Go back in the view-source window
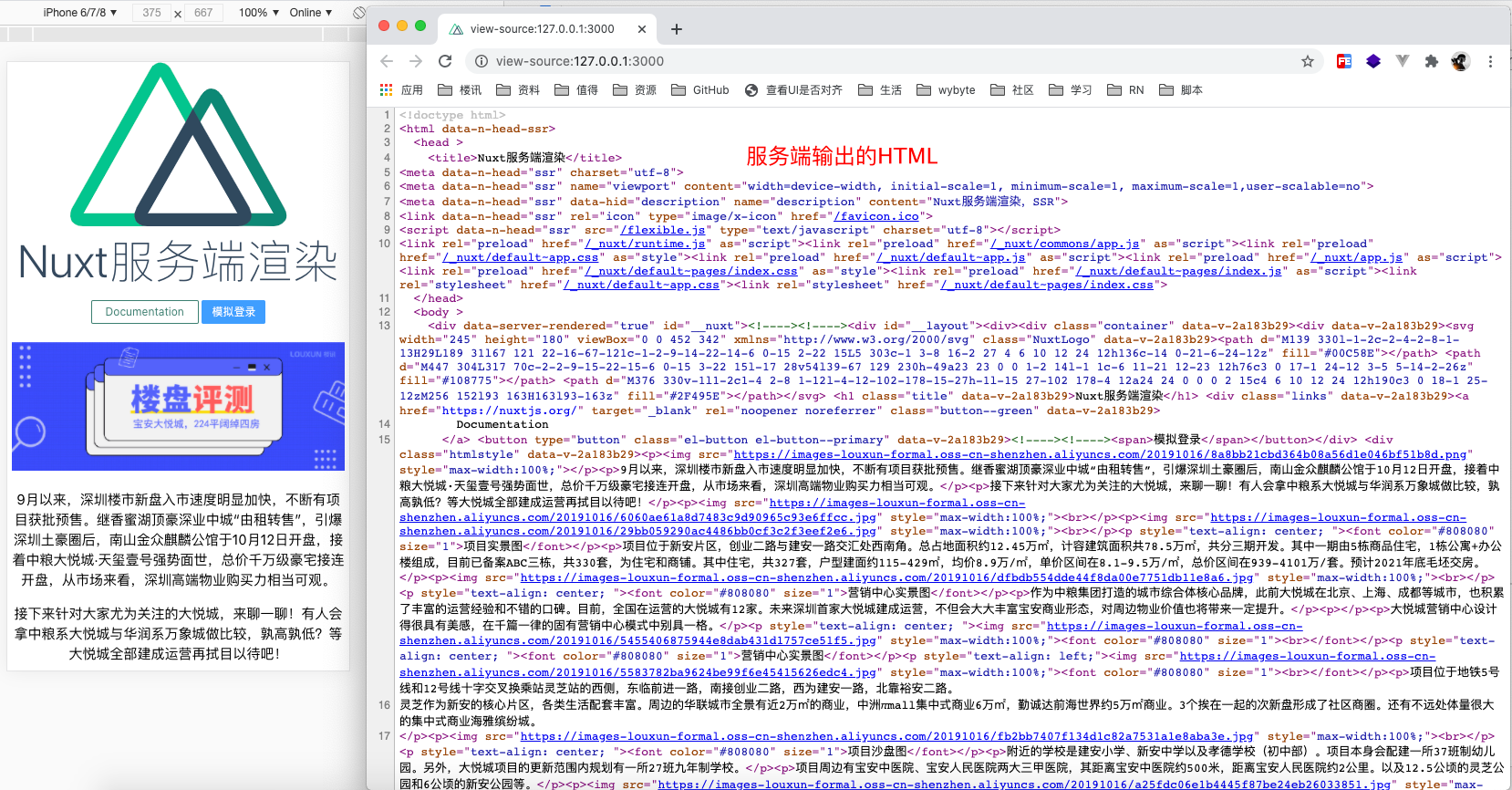Image resolution: width=1512 pixels, height=790 pixels. [x=387, y=61]
